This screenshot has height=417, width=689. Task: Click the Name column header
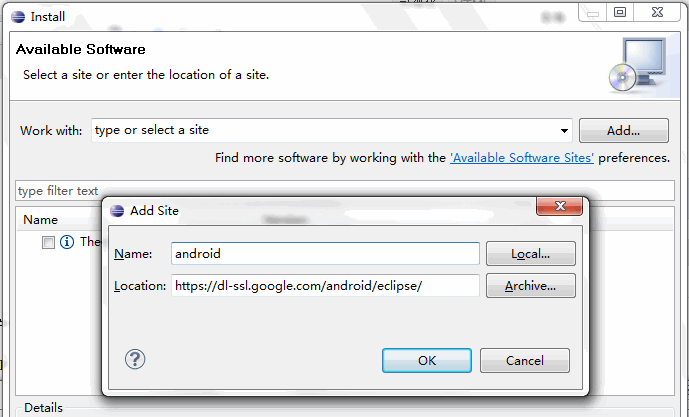[x=41, y=219]
